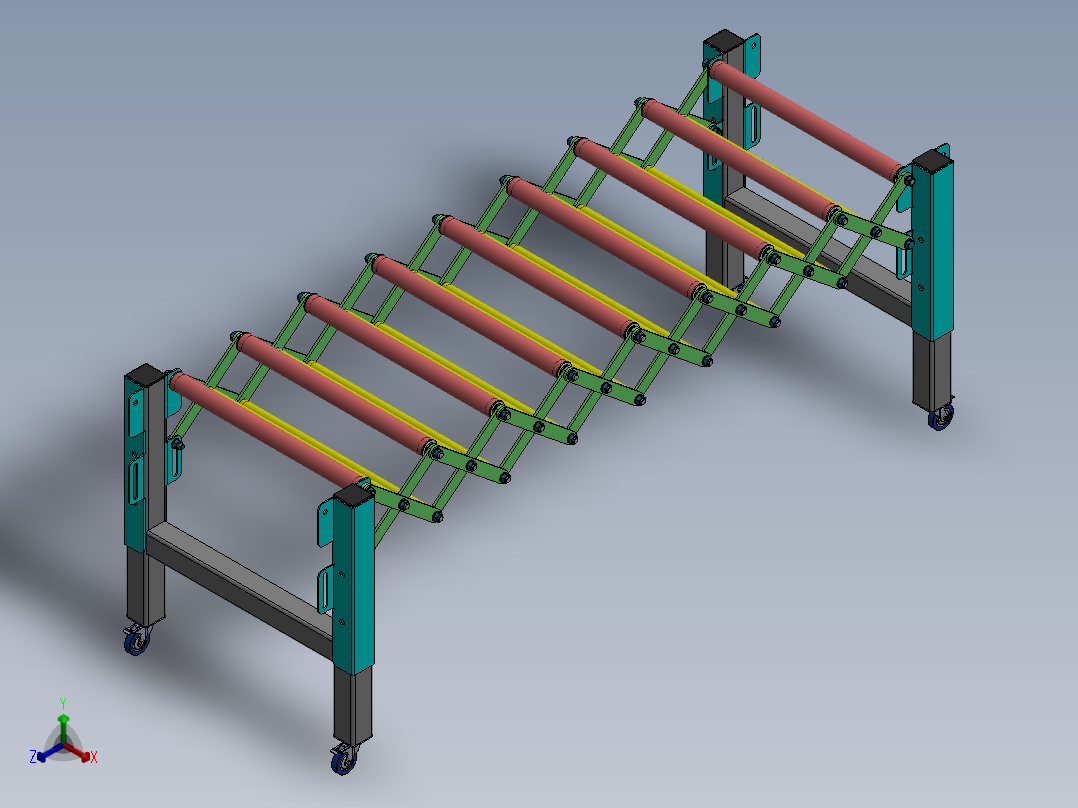Click the green Y axis arrow on triad
Screen dimensions: 1078x808
[63, 728]
